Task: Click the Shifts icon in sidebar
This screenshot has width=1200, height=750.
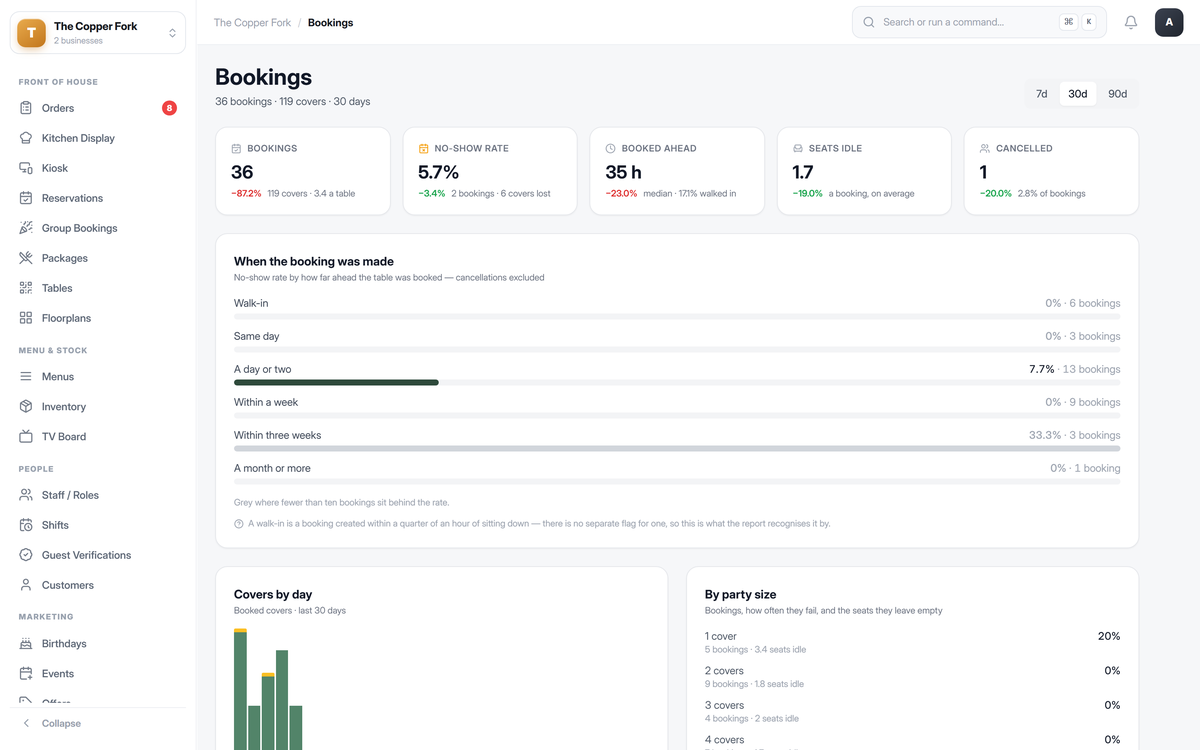Action: [x=26, y=525]
